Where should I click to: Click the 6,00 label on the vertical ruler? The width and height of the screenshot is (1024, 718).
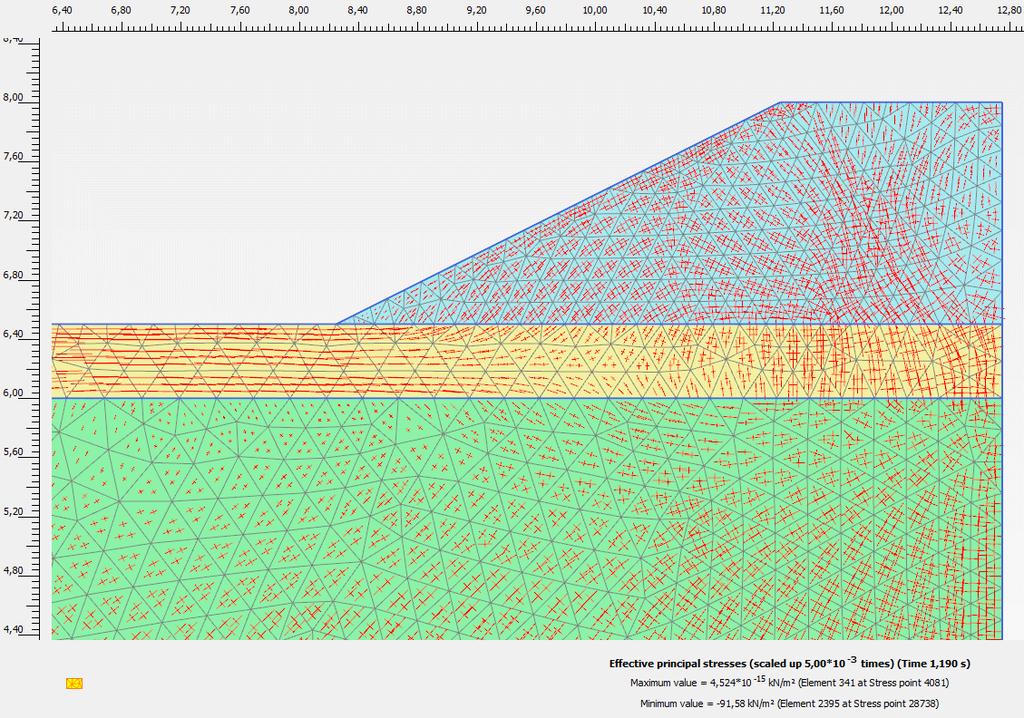coord(13,393)
